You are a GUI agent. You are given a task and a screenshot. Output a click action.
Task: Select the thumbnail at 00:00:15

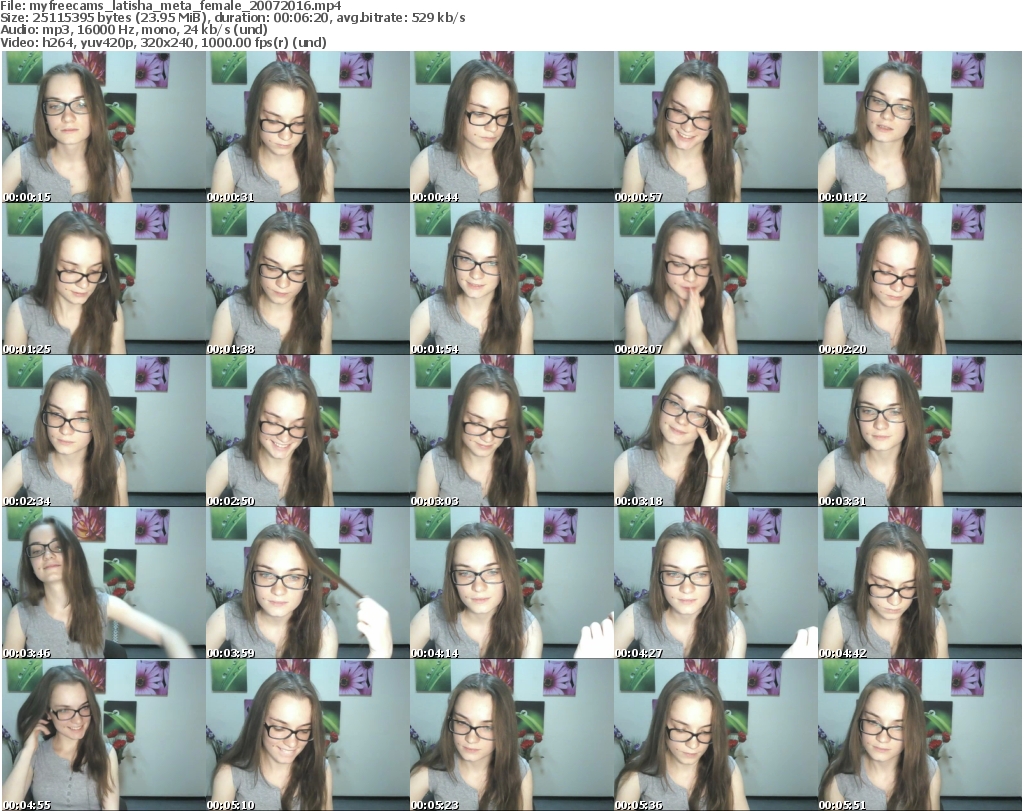click(104, 127)
